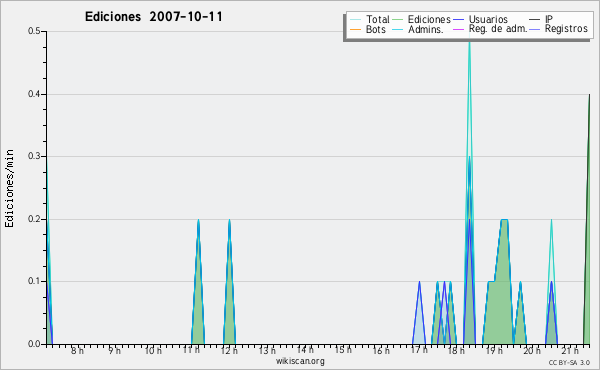600x370 pixels.
Task: Click the 9 h x-axis tick label
Action: click(x=114, y=350)
